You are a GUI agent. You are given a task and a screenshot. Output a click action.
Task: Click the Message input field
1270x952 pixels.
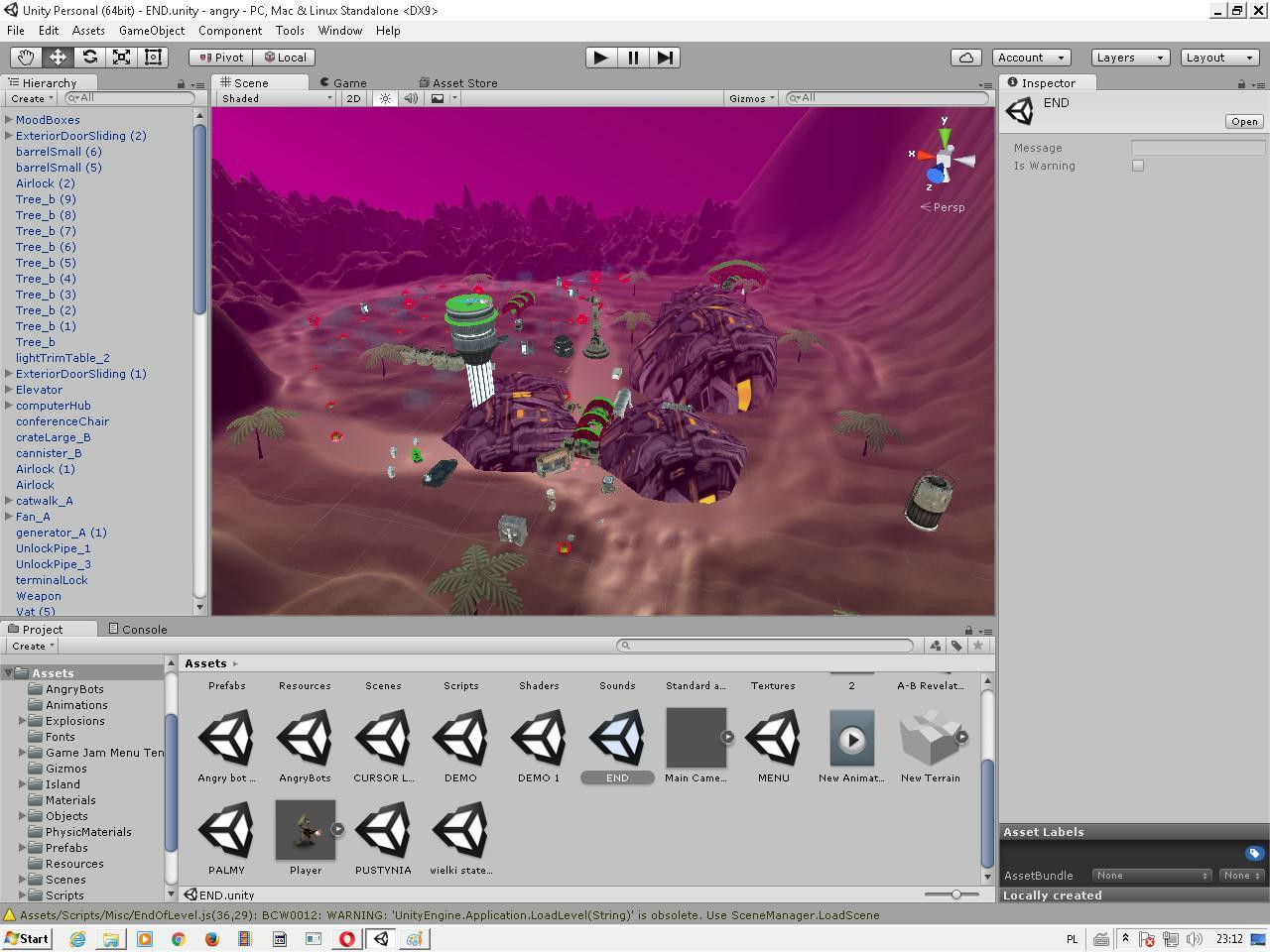(x=1198, y=148)
